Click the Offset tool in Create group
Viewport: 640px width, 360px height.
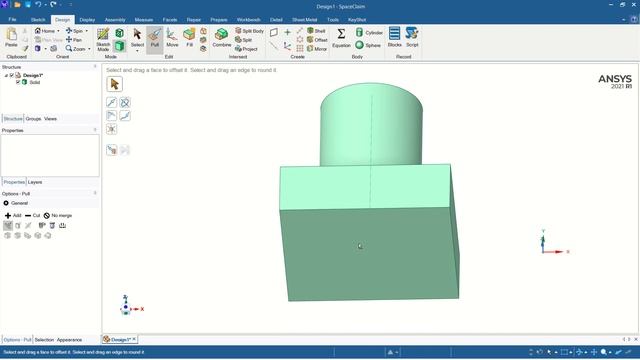pos(317,40)
